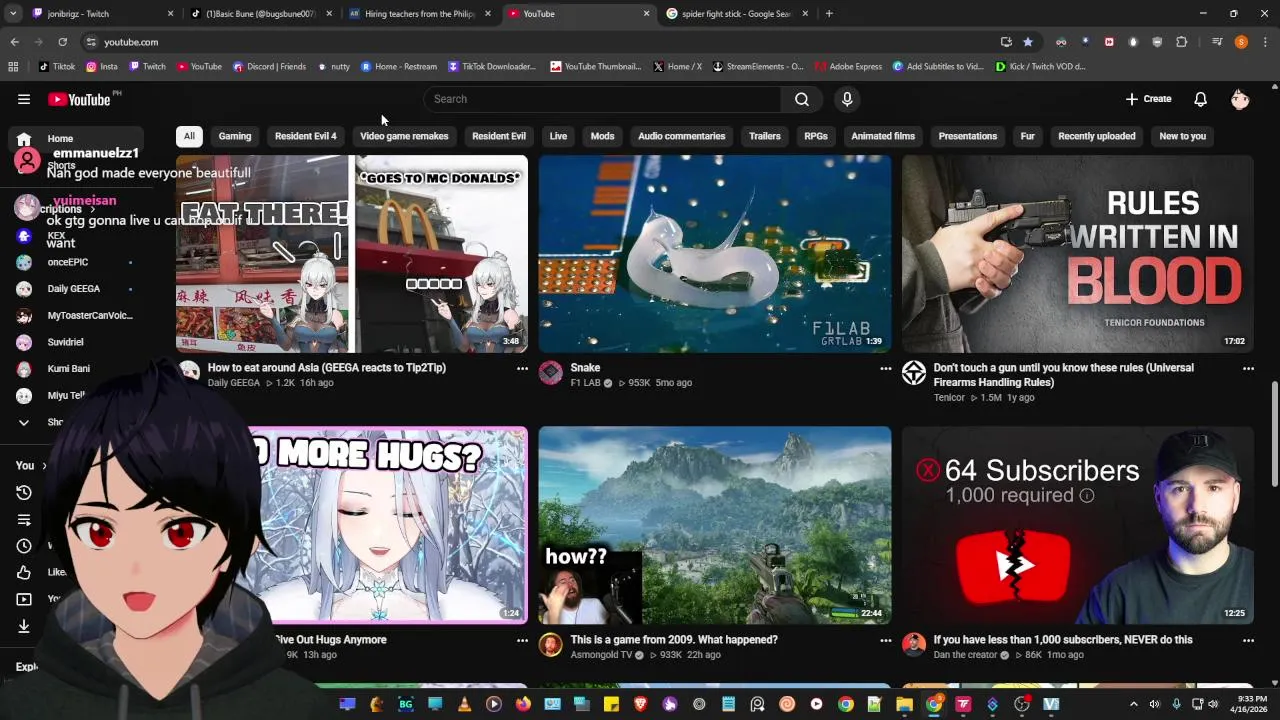Expand Show more subscriptions chevron
This screenshot has width=1280, height=720.
24,422
